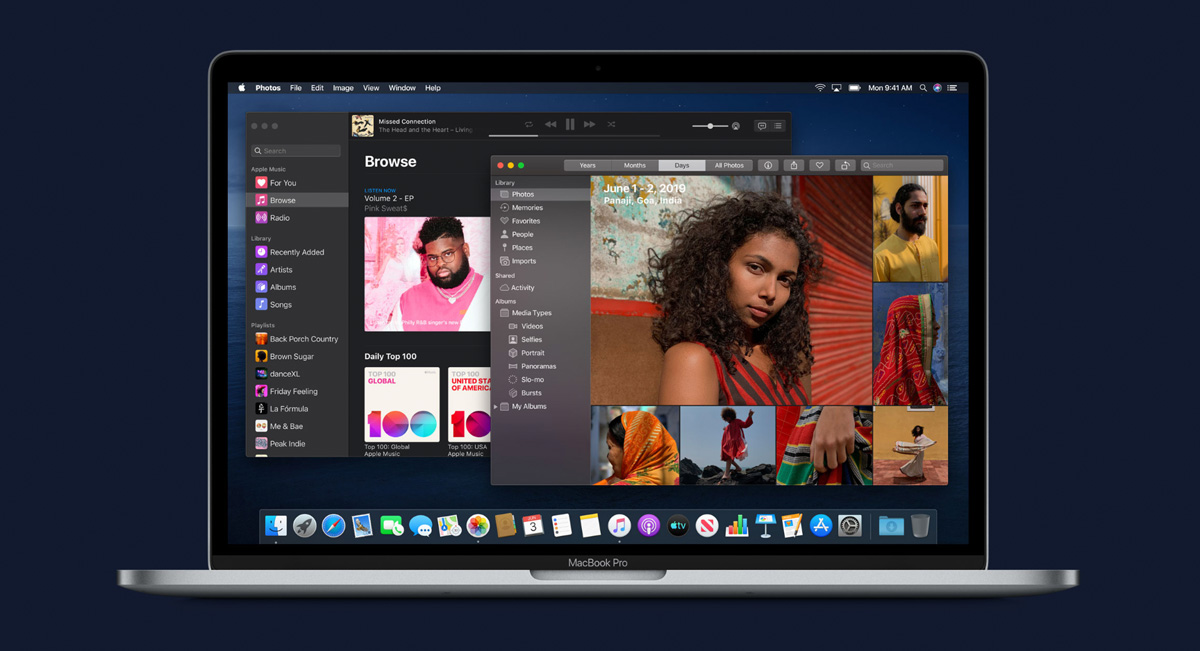This screenshot has height=651, width=1200.
Task: Toggle repeat in the Music player
Action: click(x=529, y=124)
